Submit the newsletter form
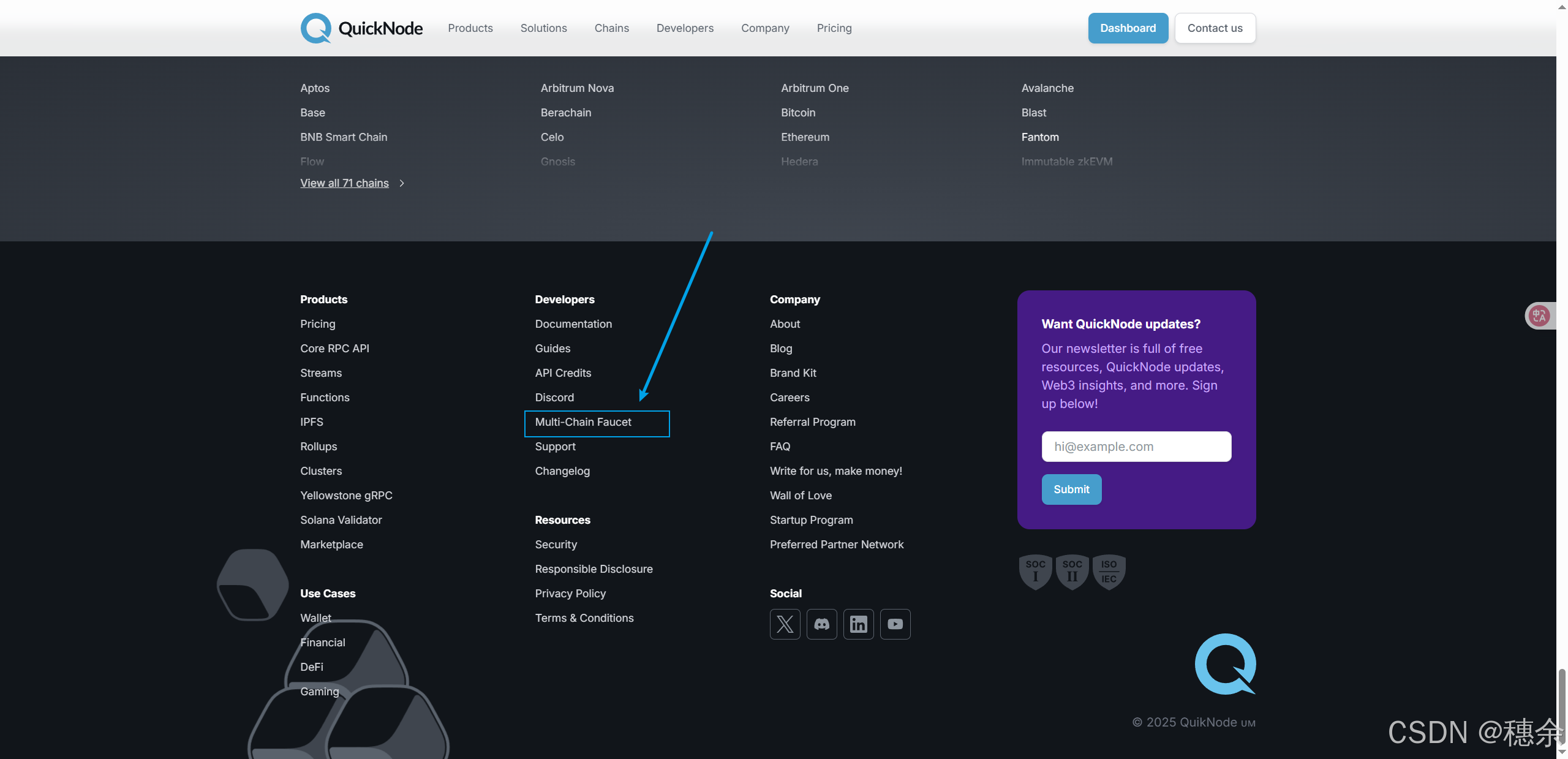 pos(1071,489)
